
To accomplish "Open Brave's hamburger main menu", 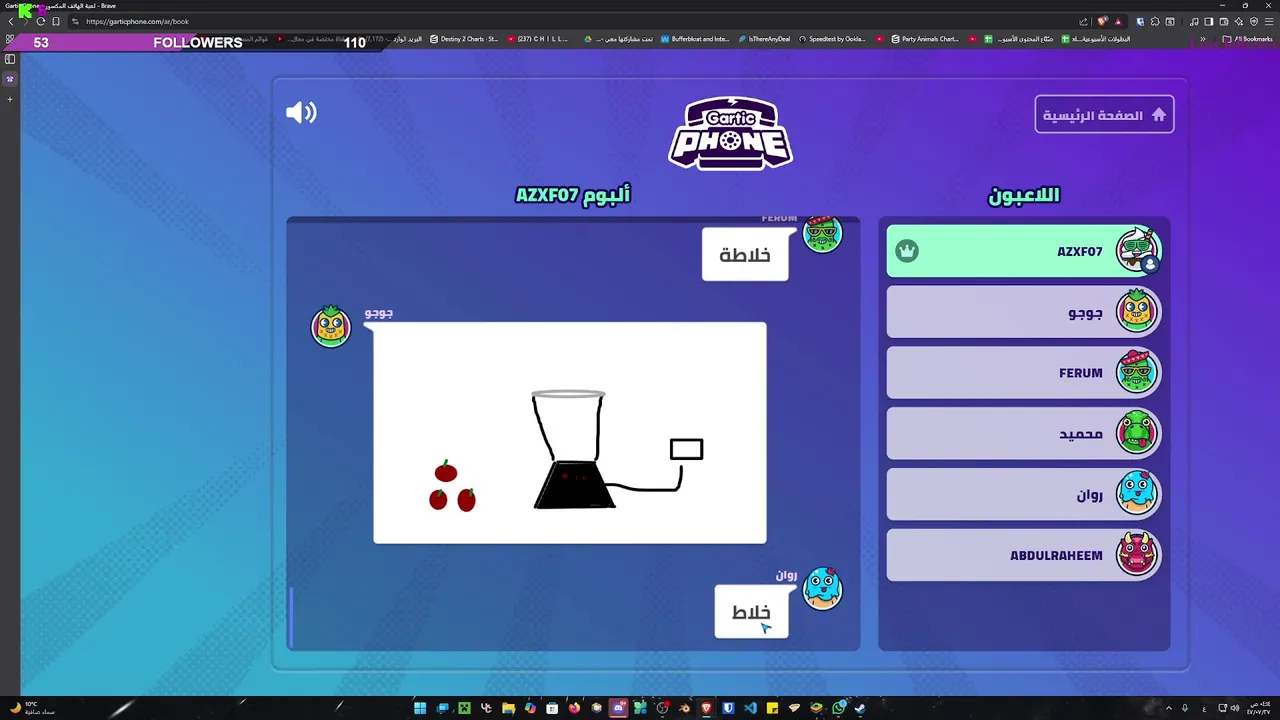I will (1269, 22).
